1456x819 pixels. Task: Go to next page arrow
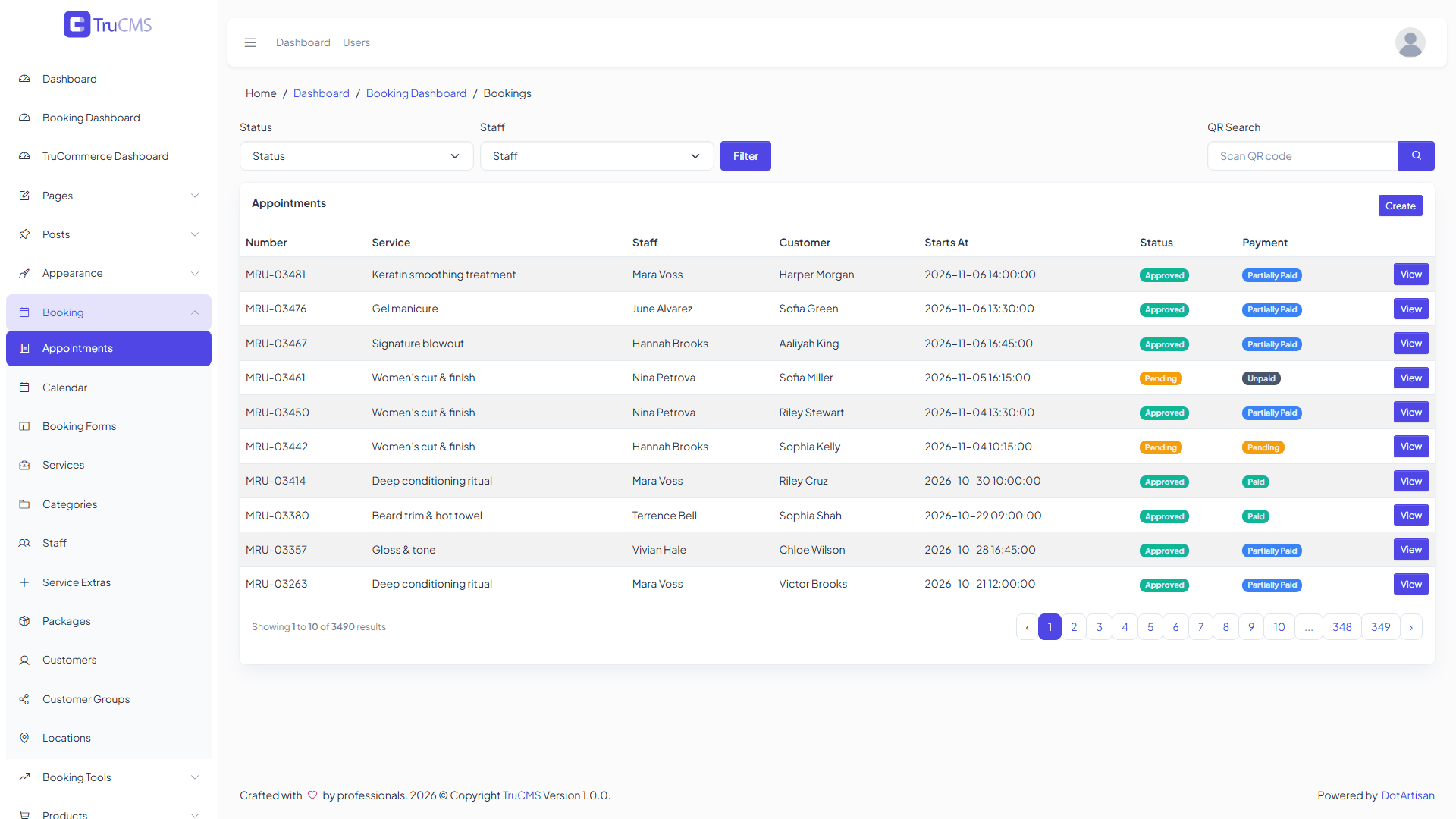click(1410, 627)
